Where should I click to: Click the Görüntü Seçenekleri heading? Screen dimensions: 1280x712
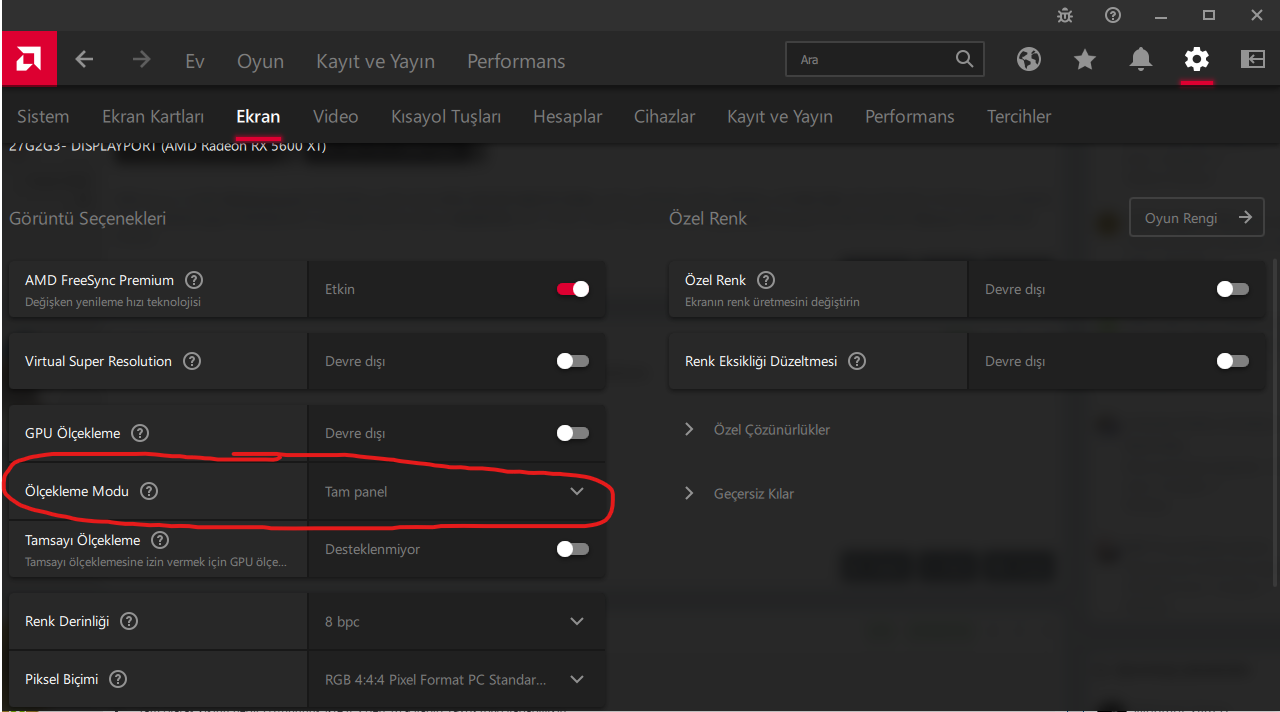[88, 218]
